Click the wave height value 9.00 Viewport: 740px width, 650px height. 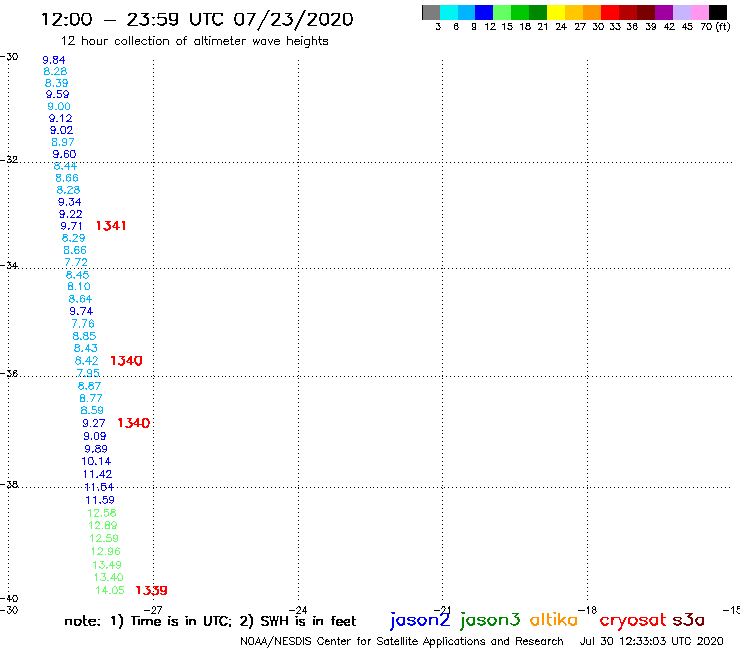click(59, 107)
